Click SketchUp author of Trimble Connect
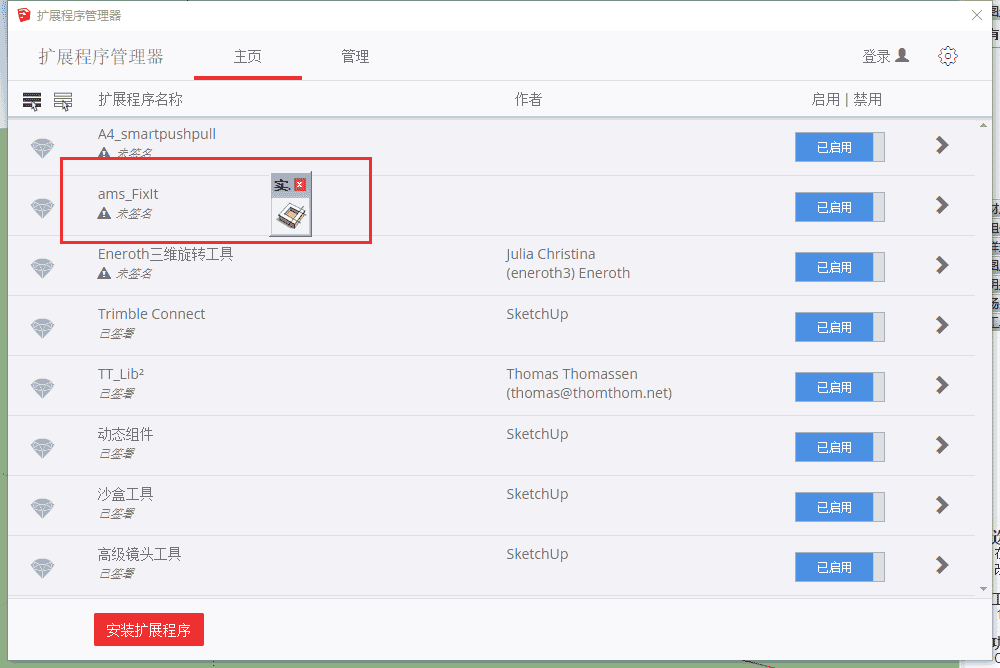Image resolution: width=1000 pixels, height=668 pixels. [x=537, y=314]
